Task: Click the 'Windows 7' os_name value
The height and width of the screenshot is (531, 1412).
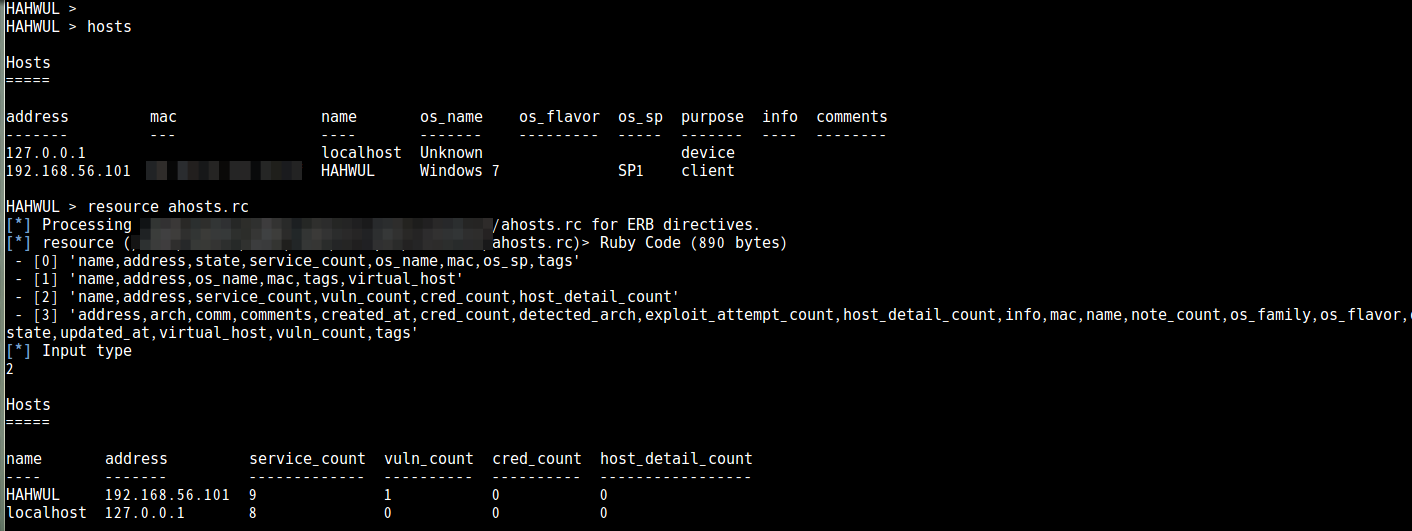Action: (459, 171)
